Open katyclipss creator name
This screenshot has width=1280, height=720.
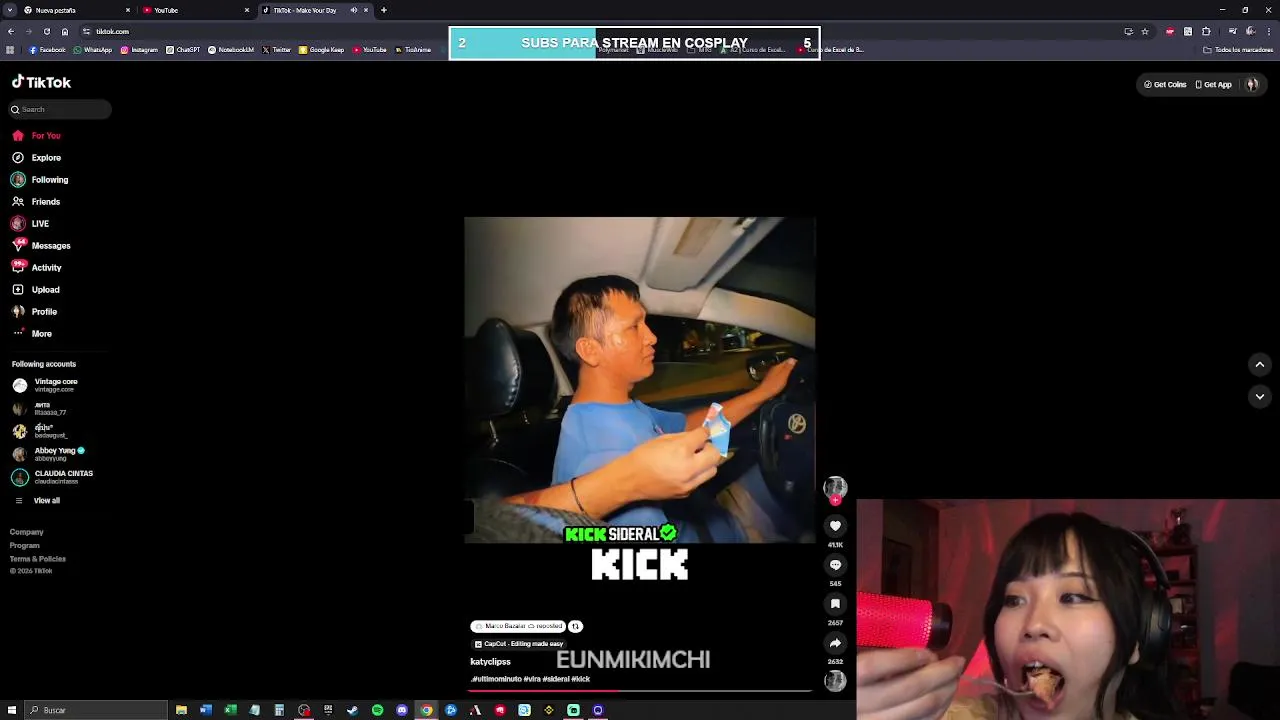point(490,662)
